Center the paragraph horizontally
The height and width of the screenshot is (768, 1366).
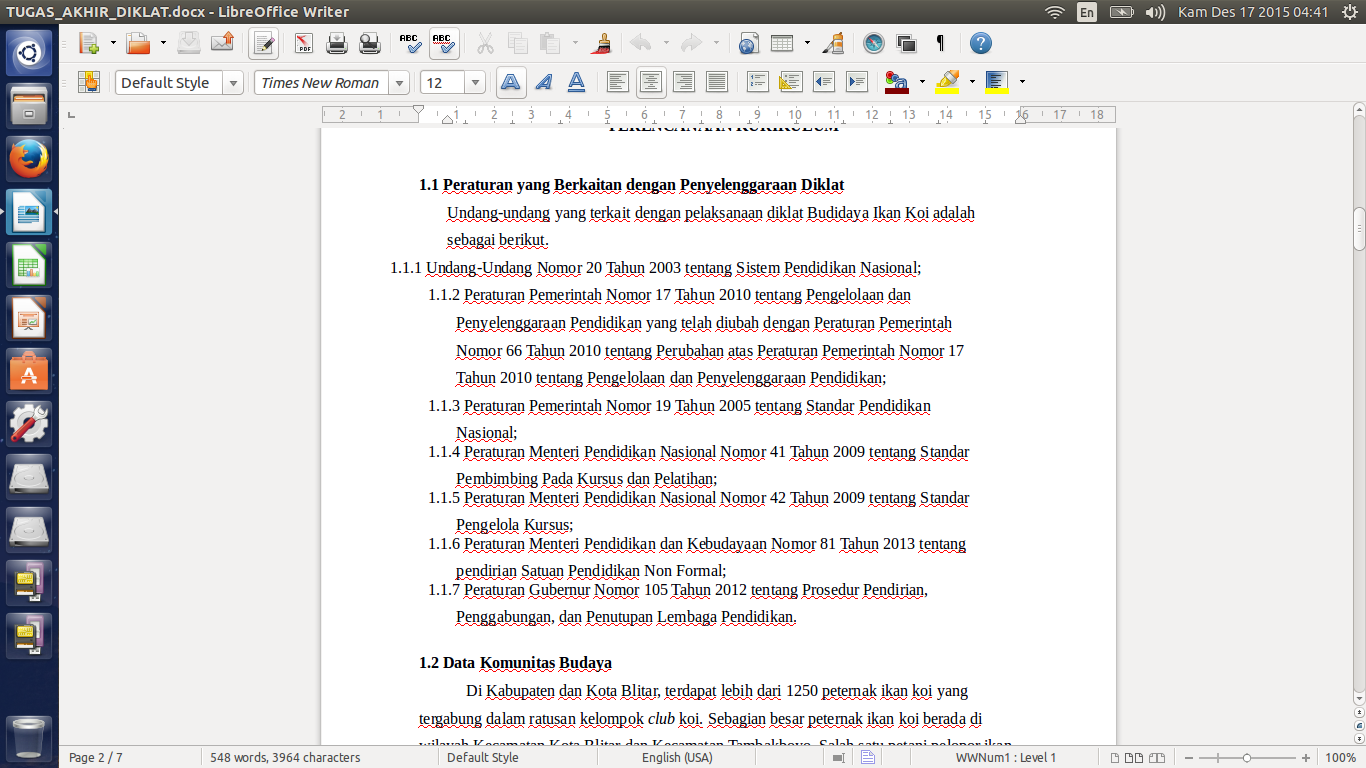652,82
